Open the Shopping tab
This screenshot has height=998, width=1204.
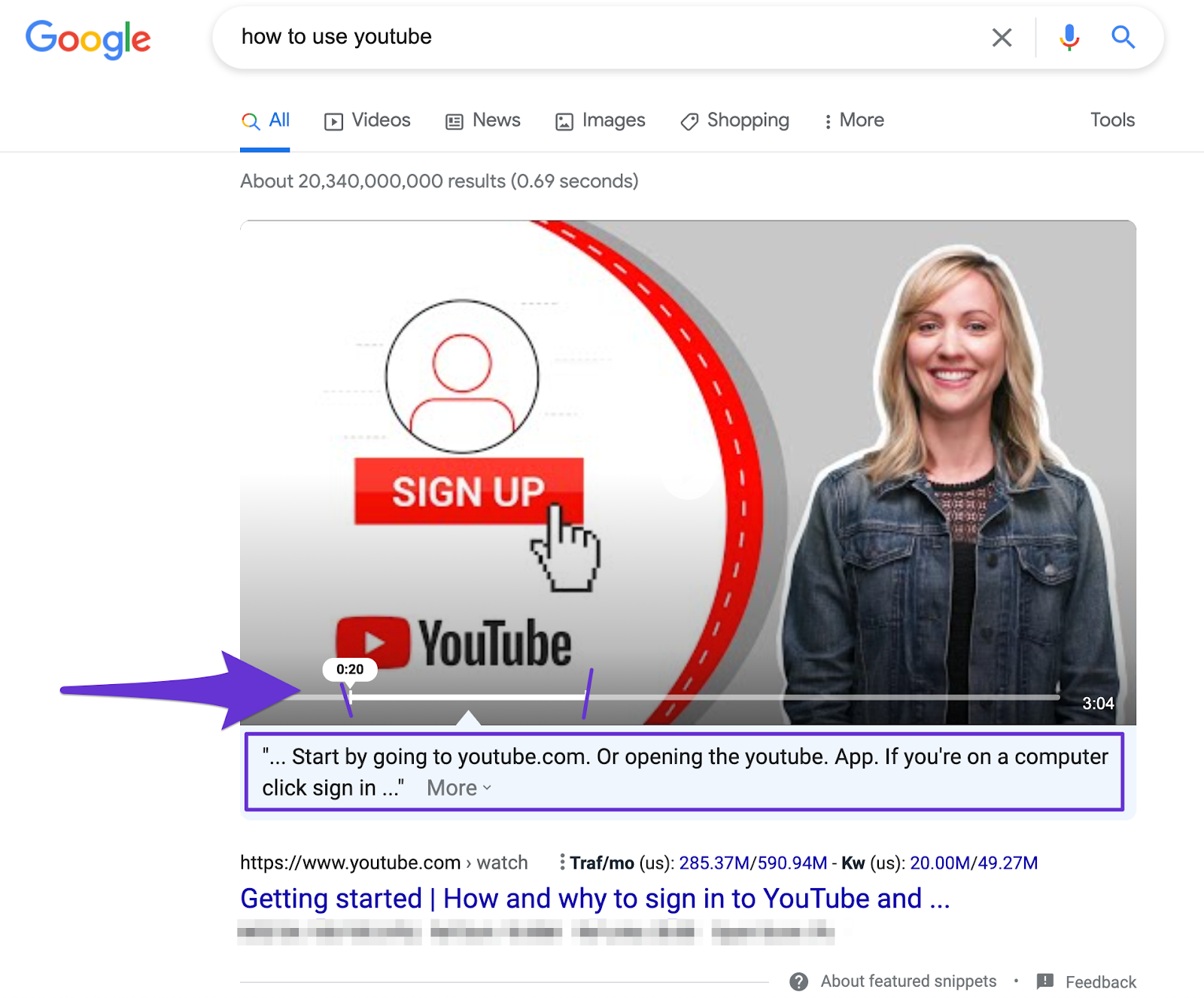734,120
